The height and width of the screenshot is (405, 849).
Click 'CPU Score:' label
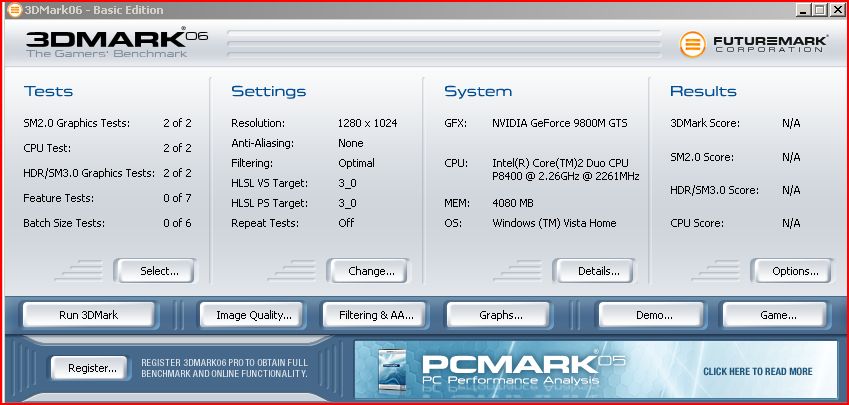pyautogui.click(x=697, y=223)
